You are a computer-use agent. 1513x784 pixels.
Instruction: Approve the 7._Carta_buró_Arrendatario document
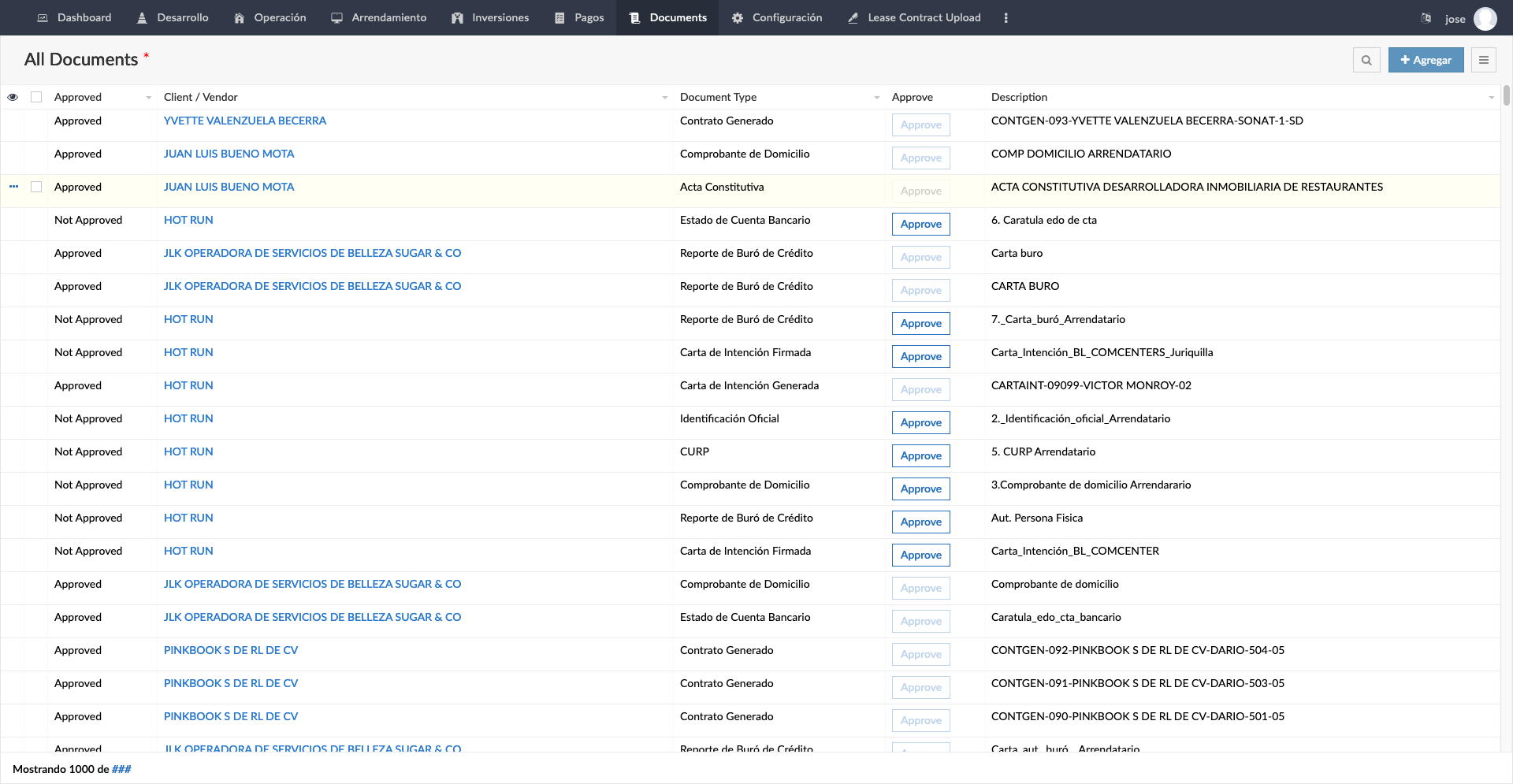click(920, 323)
